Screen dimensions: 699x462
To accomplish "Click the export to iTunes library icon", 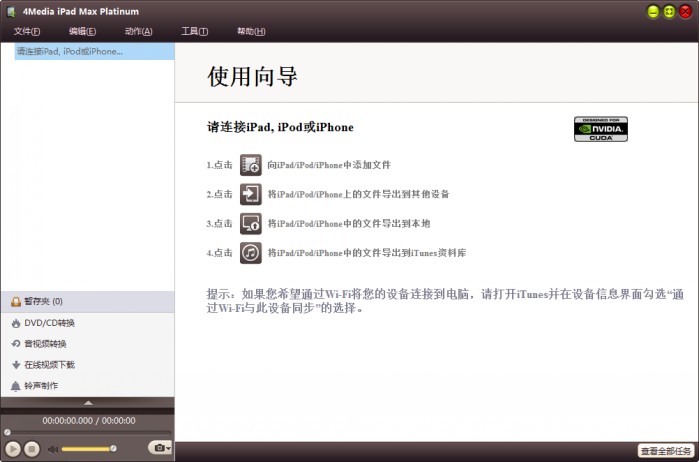I will [251, 253].
